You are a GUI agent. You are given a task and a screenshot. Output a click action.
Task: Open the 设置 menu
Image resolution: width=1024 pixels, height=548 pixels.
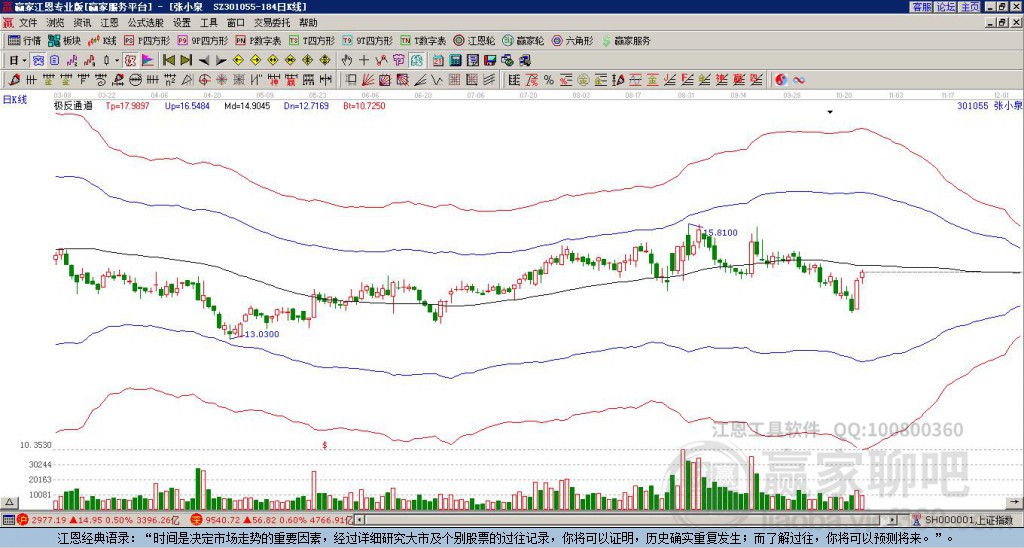182,23
